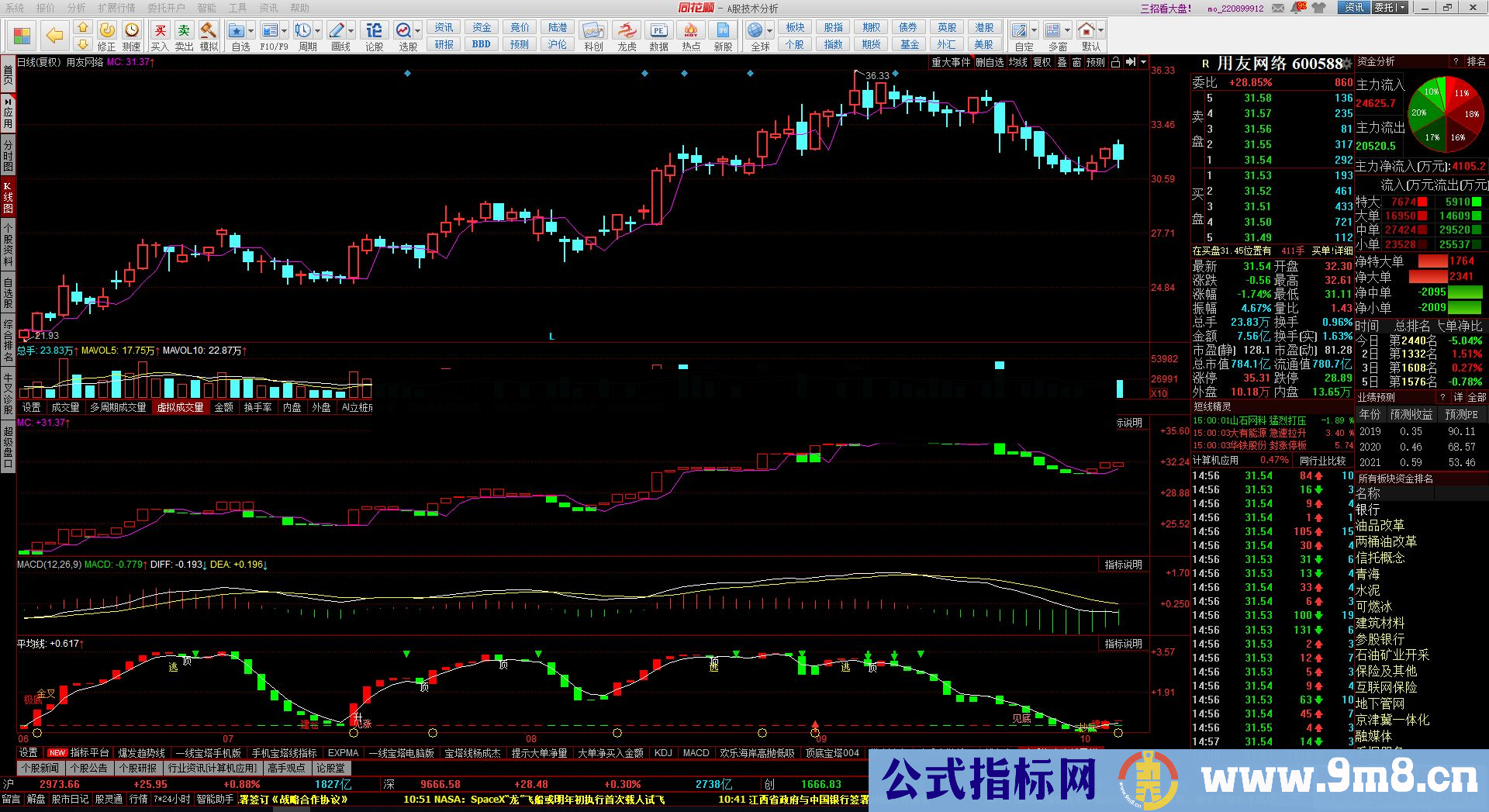Click the colorful start tiles icon
The image size is (1489, 812).
22,36
